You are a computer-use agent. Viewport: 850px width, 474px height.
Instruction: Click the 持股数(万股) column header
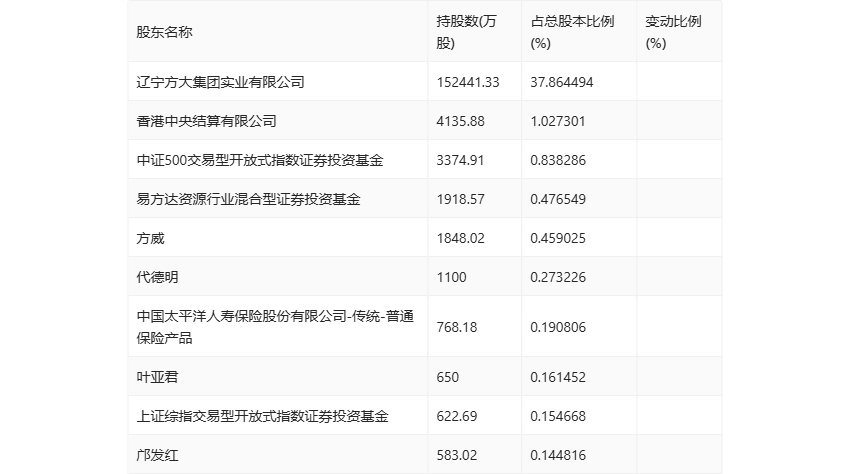pyautogui.click(x=466, y=32)
